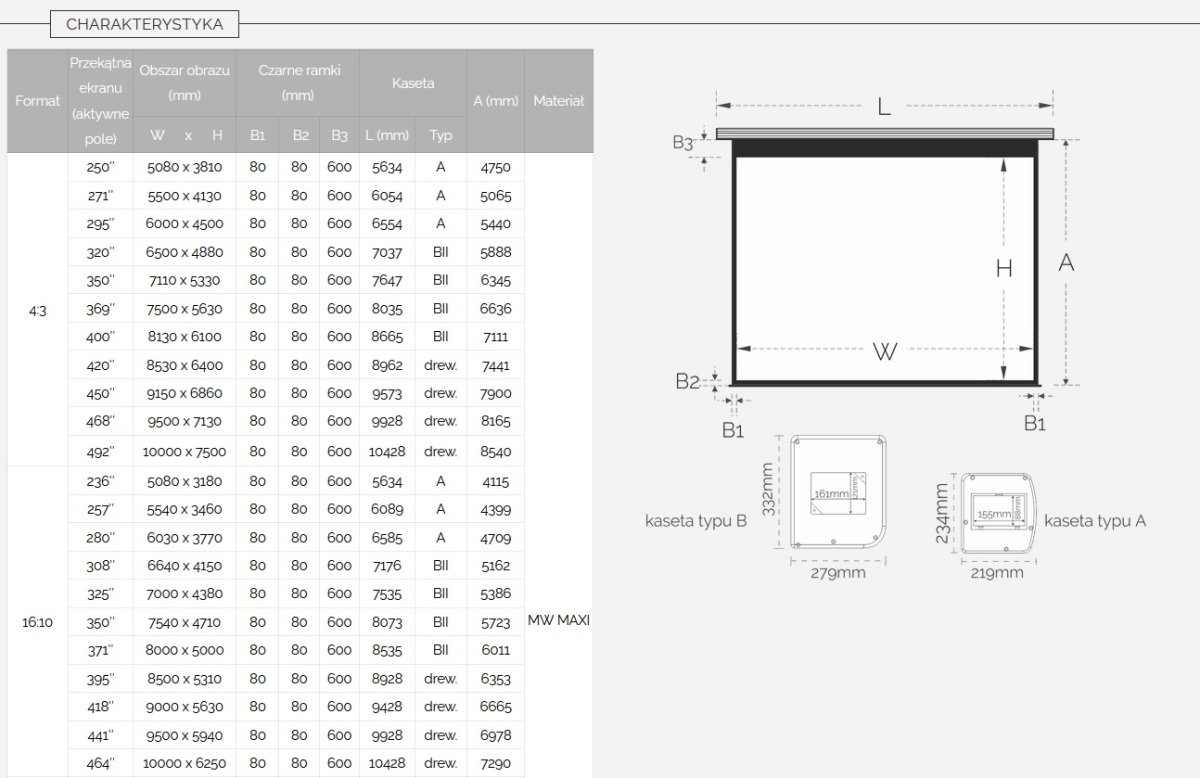The image size is (1200, 778).
Task: Click the Materiał column header
Action: pyautogui.click(x=559, y=101)
